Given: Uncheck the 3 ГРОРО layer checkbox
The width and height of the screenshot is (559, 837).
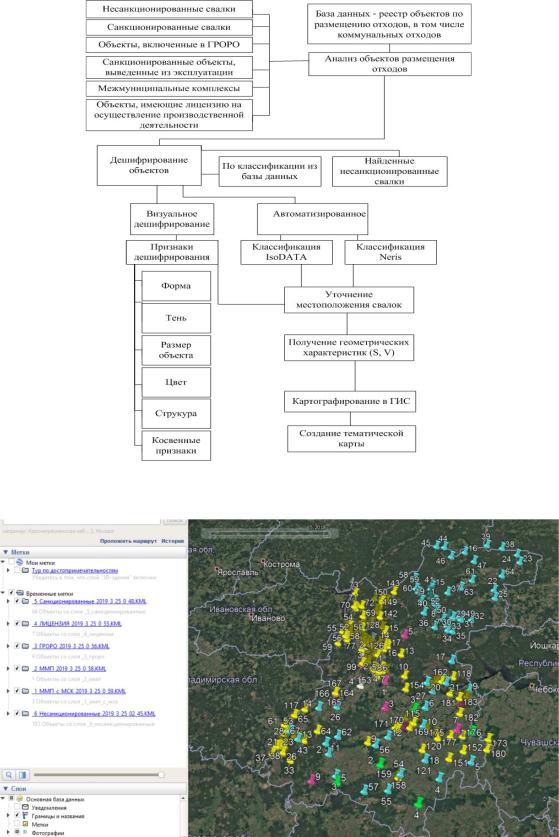Looking at the screenshot, I should (x=17, y=646).
